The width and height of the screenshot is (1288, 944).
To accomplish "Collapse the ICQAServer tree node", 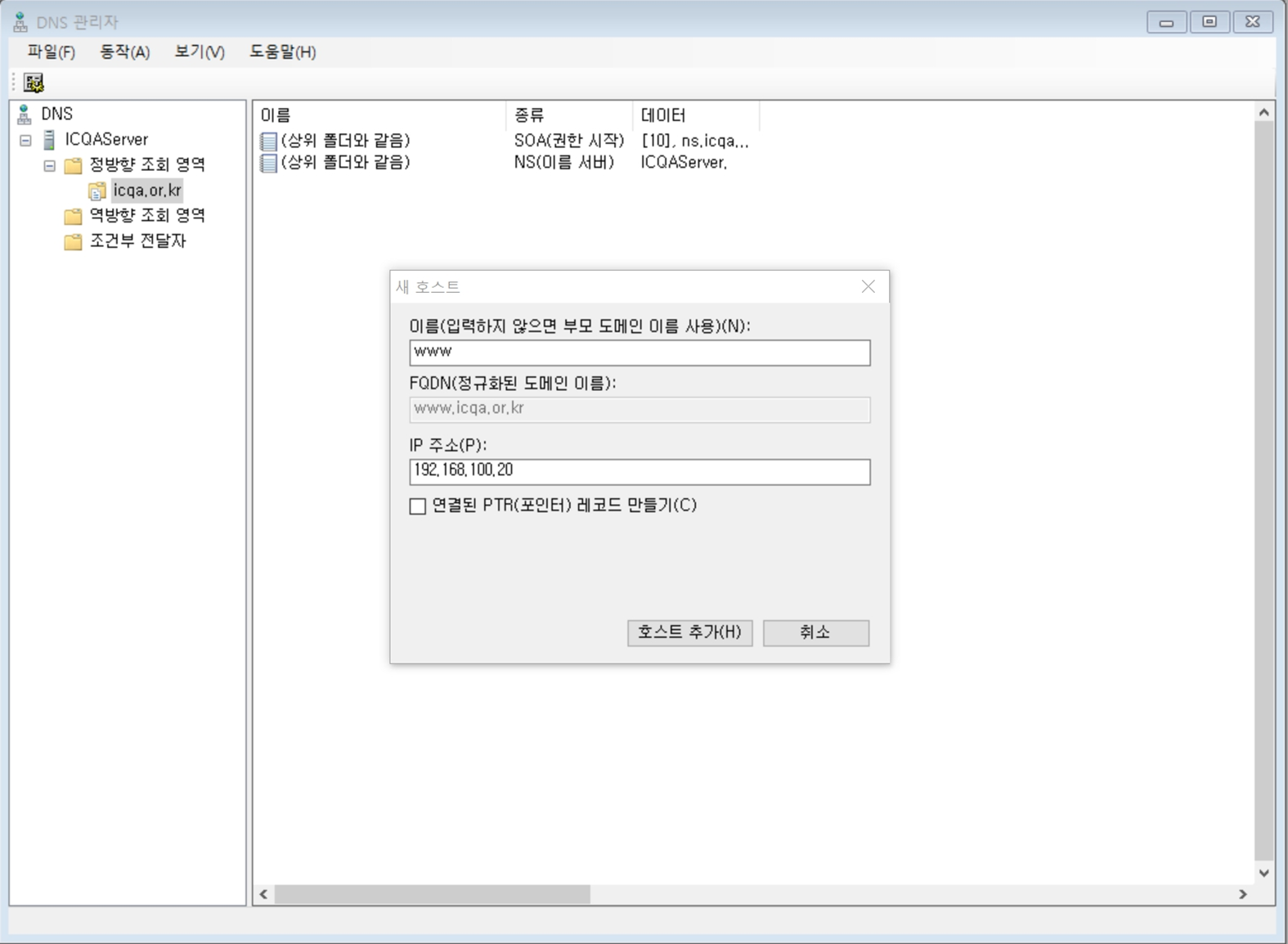I will coord(26,140).
